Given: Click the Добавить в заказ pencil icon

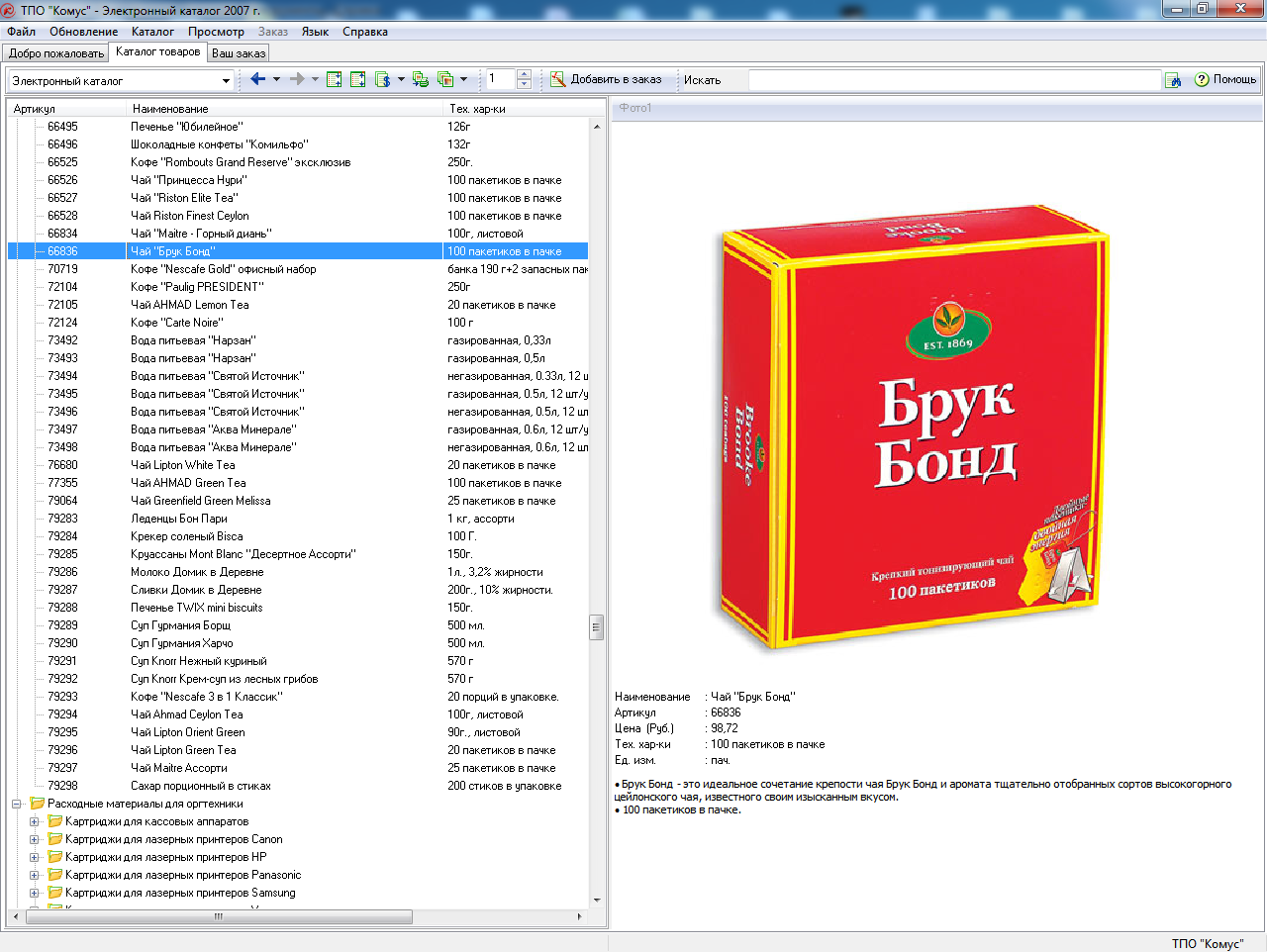Looking at the screenshot, I should point(558,79).
